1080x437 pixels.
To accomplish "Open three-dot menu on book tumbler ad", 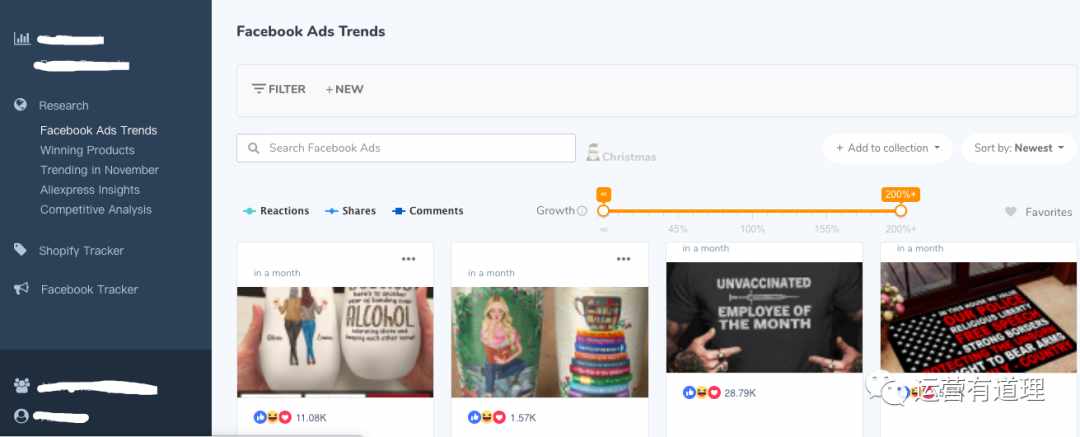I will (623, 259).
